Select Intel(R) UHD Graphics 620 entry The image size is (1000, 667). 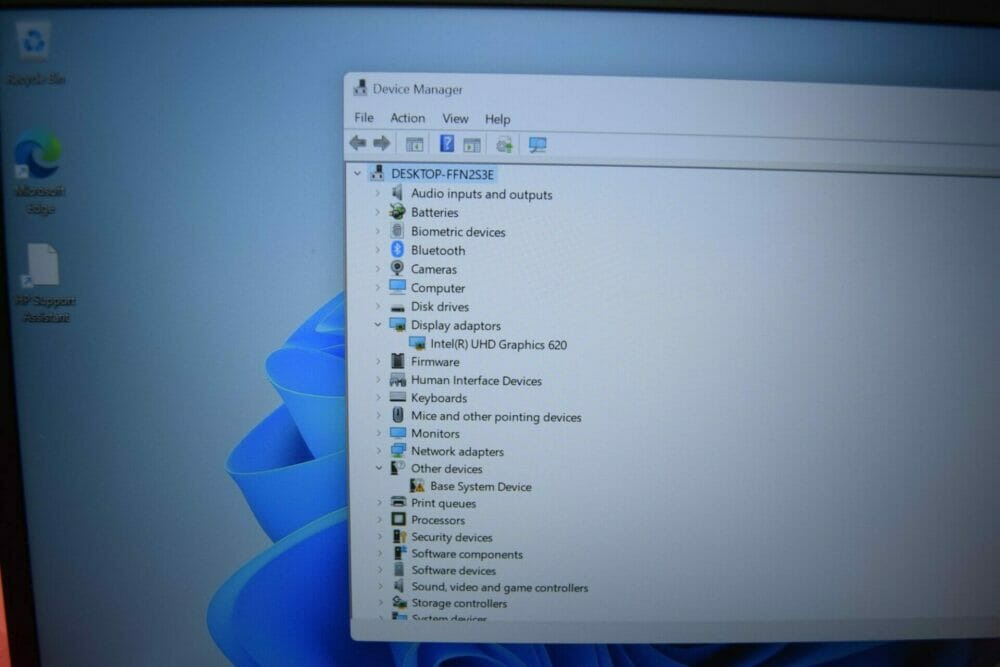point(498,344)
